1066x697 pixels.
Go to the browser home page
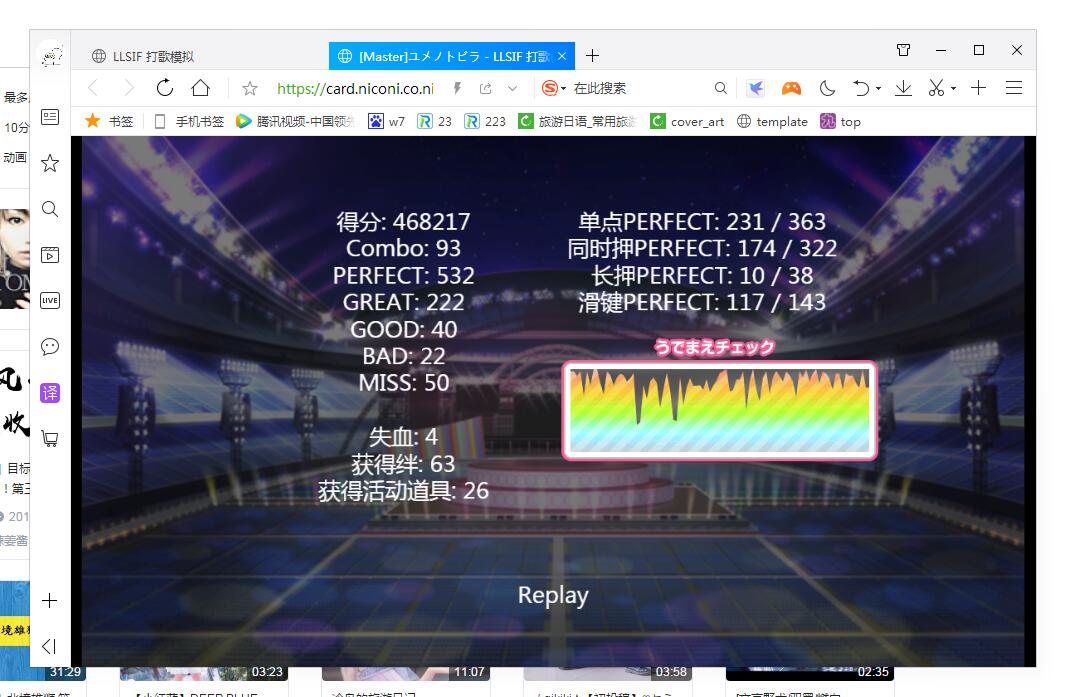(x=201, y=88)
